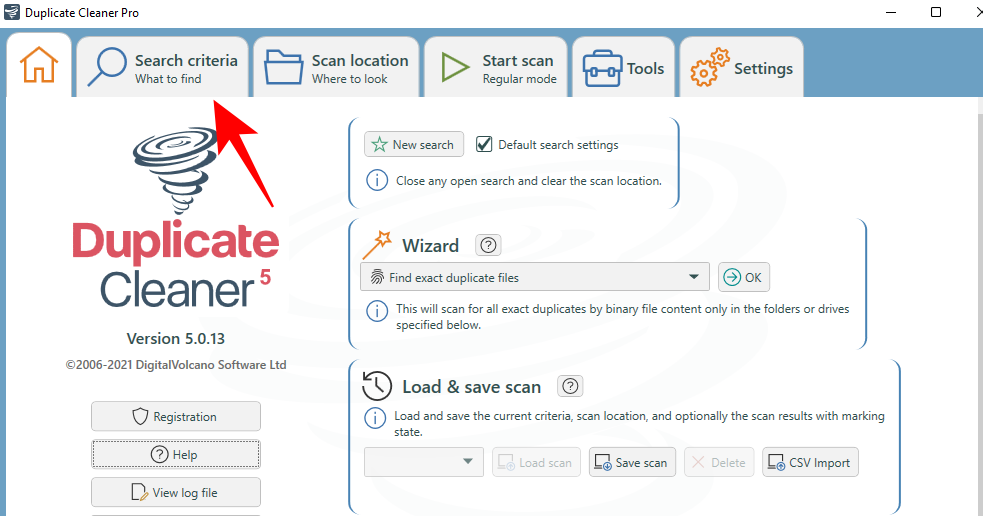Viewport: 983px width, 516px height.
Task: Click the Save scan button
Action: [x=632, y=462]
